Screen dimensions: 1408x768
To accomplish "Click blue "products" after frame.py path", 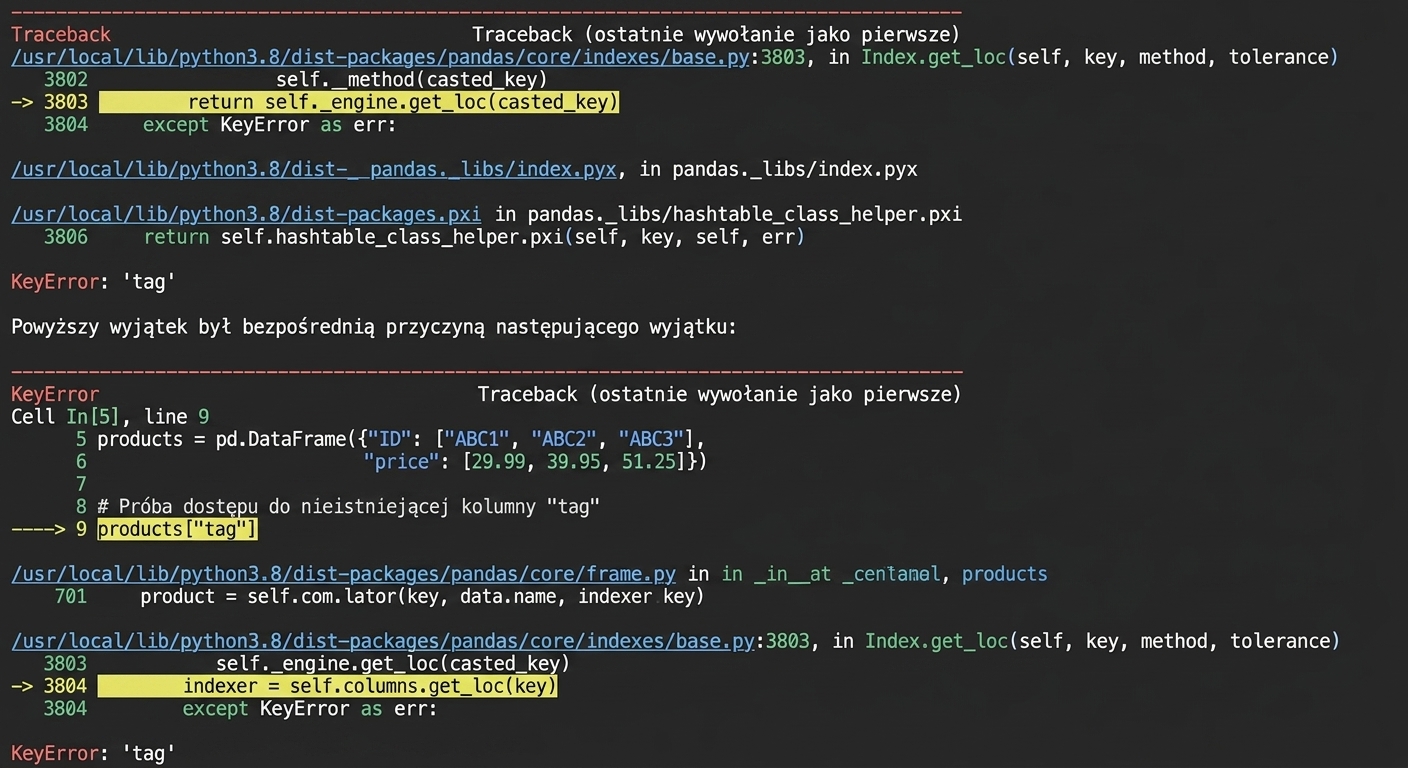I will click(1005, 574).
